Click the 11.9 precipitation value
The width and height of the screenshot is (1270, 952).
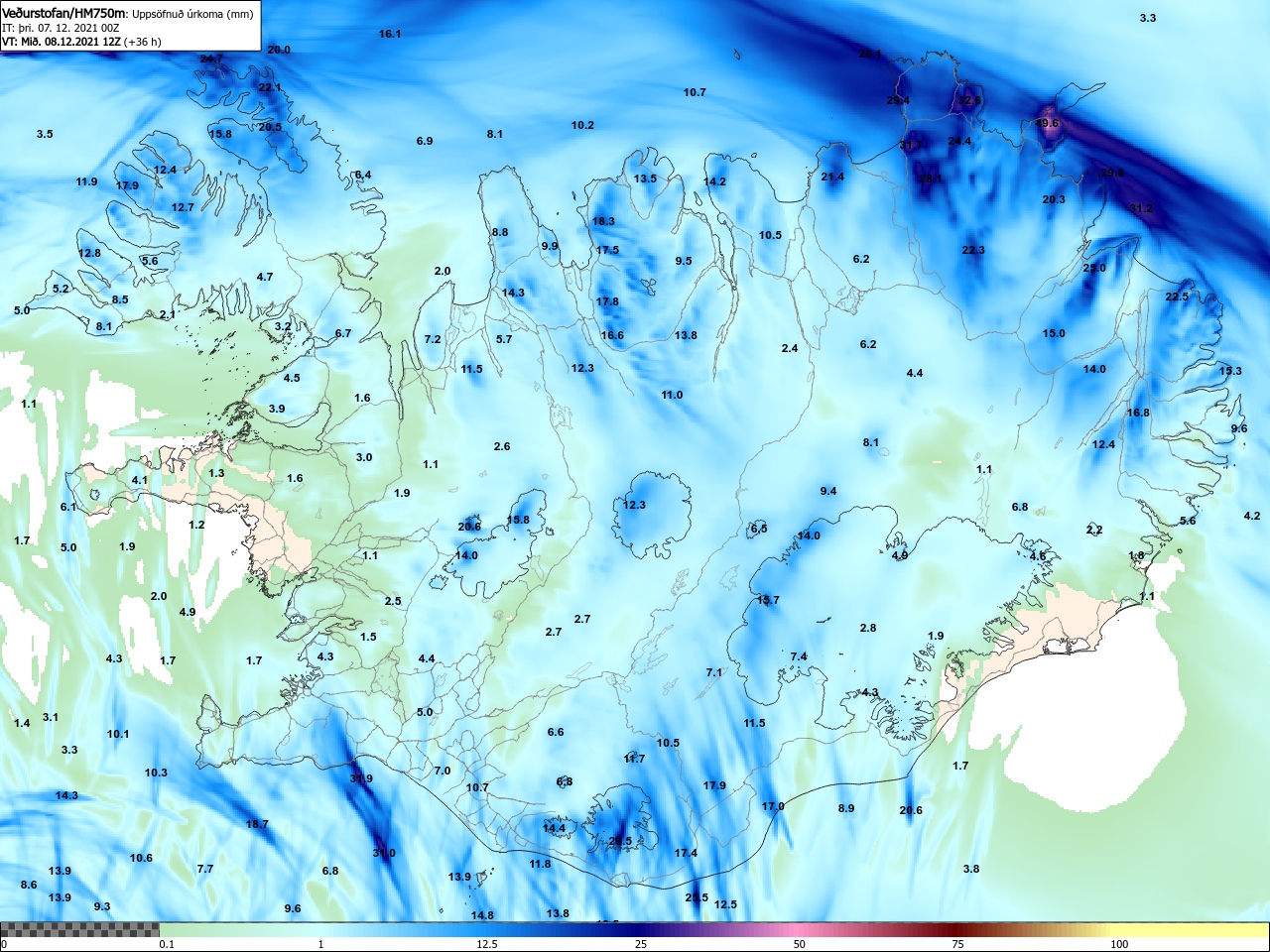click(x=86, y=182)
